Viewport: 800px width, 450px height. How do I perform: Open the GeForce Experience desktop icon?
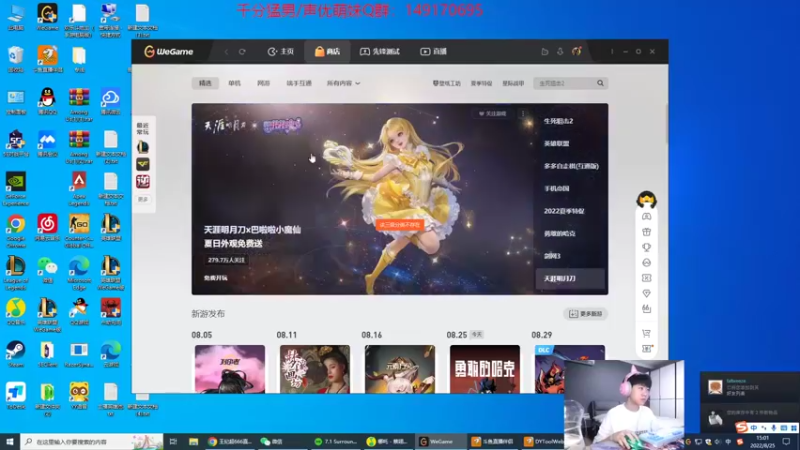[x=16, y=189]
